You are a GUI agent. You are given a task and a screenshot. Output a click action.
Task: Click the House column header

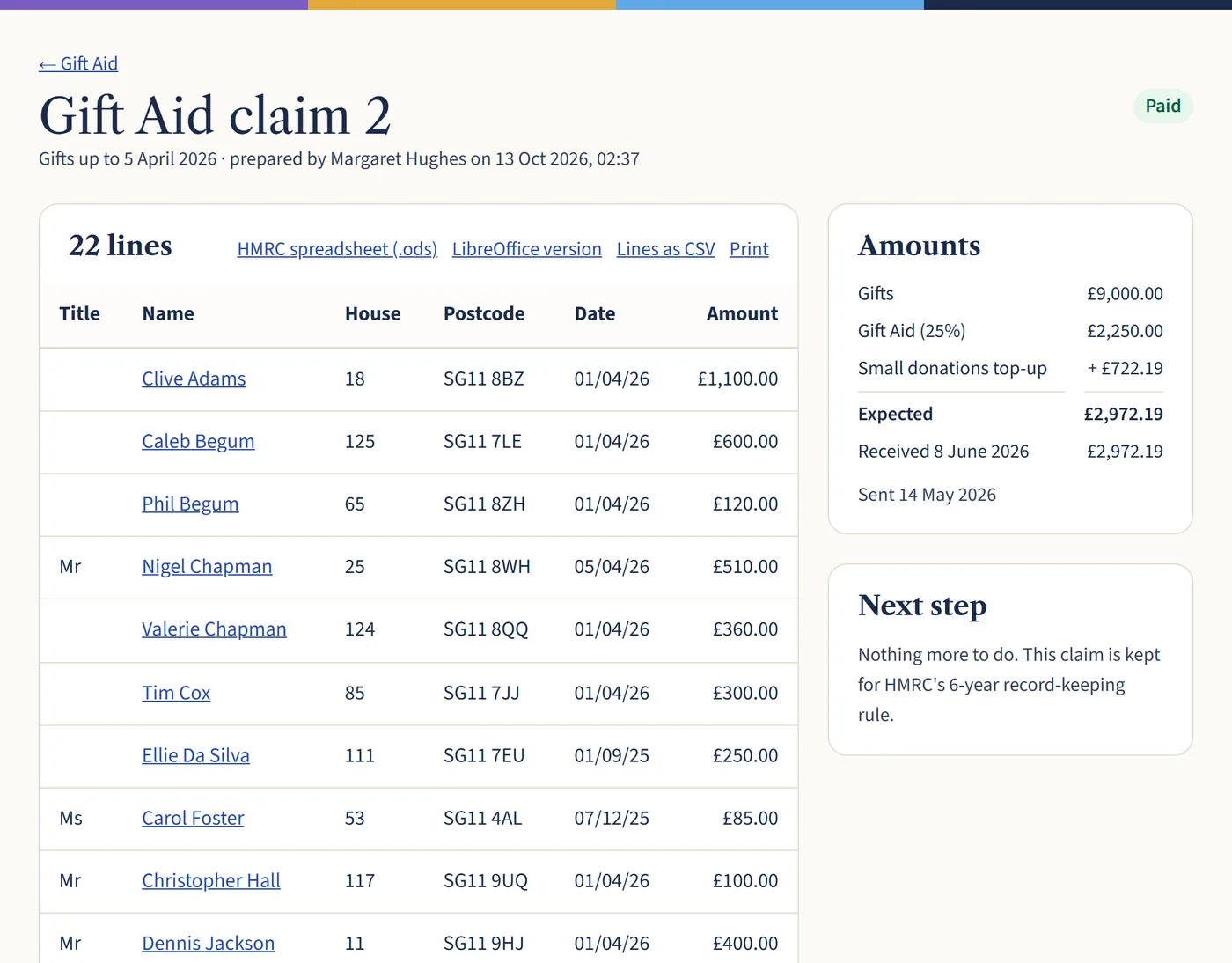coord(372,313)
